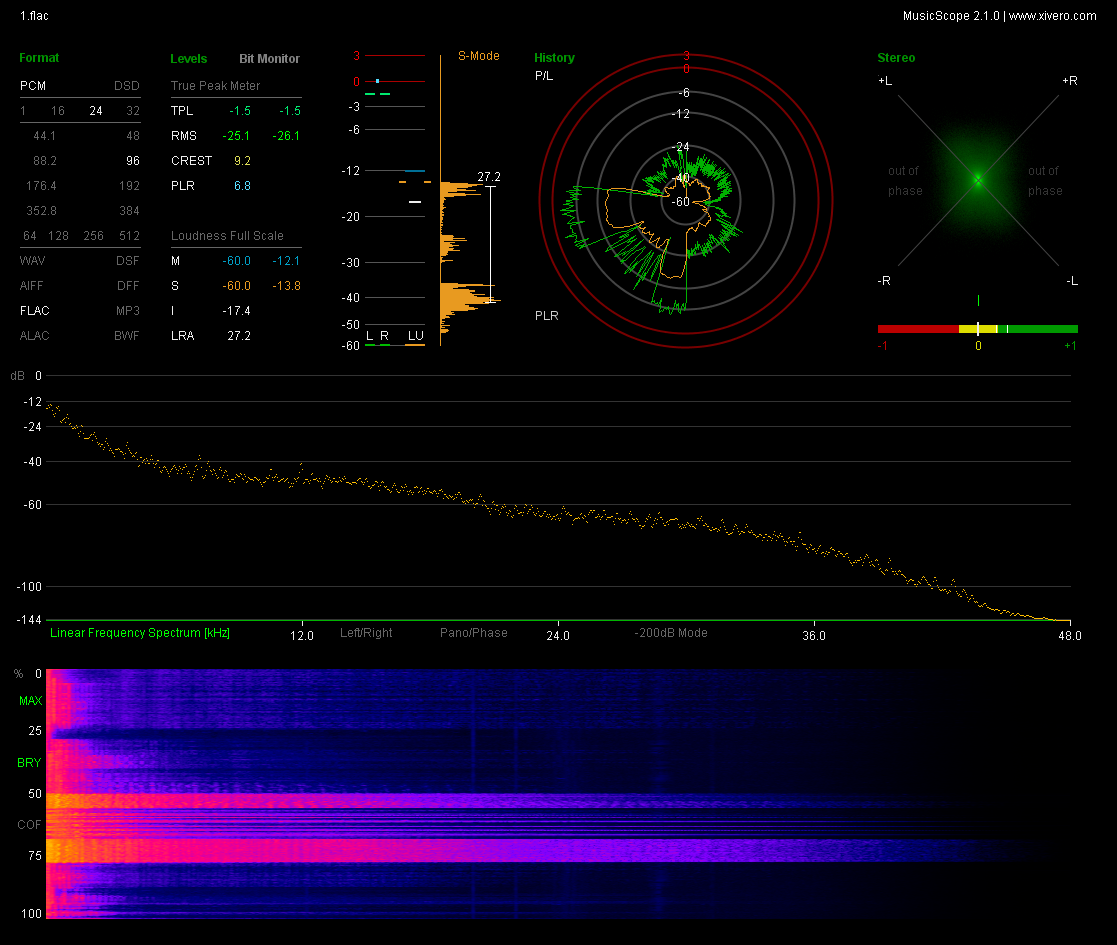Click the P/L label in History
The height and width of the screenshot is (945, 1117).
(544, 76)
